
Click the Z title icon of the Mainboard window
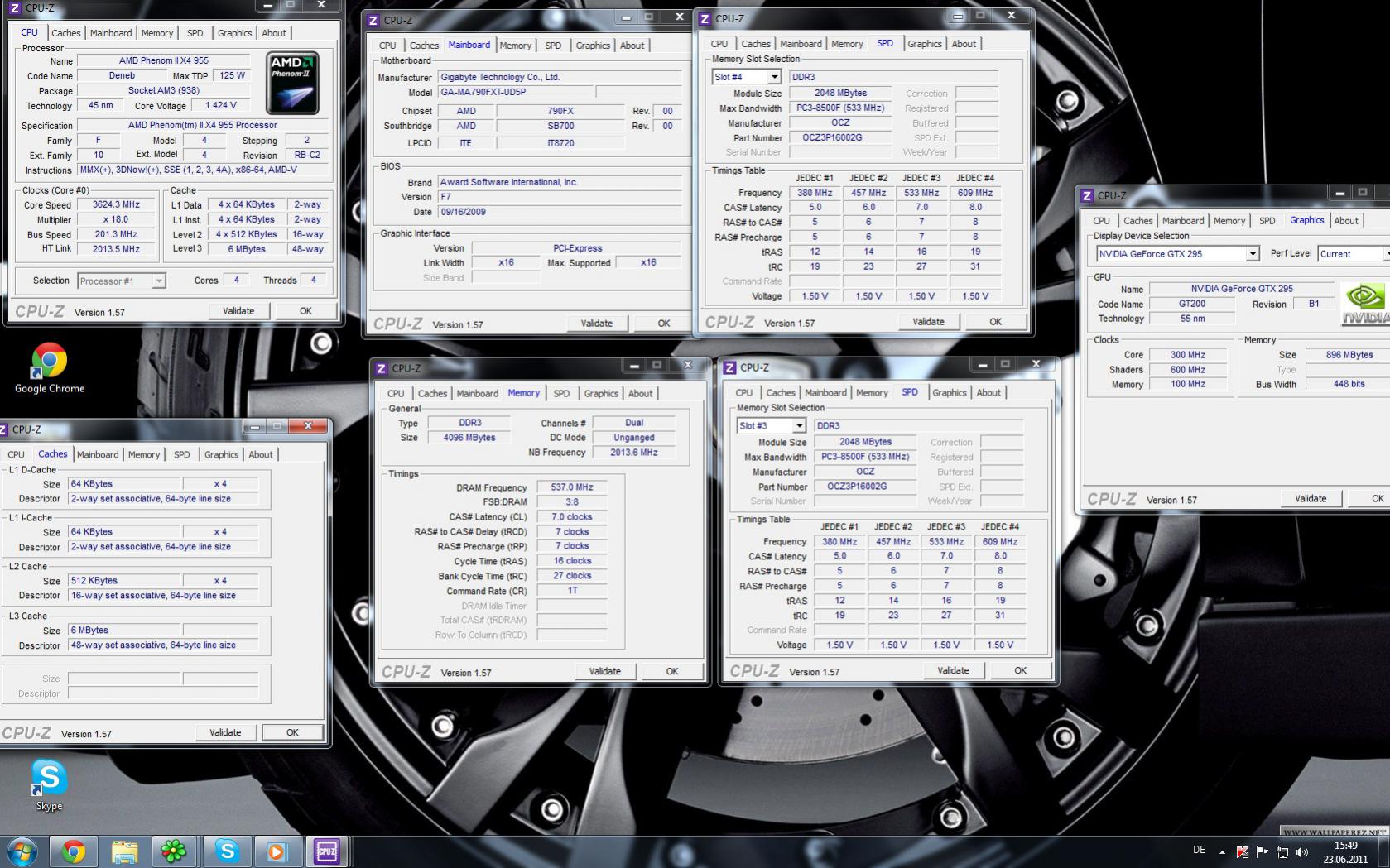coord(373,21)
